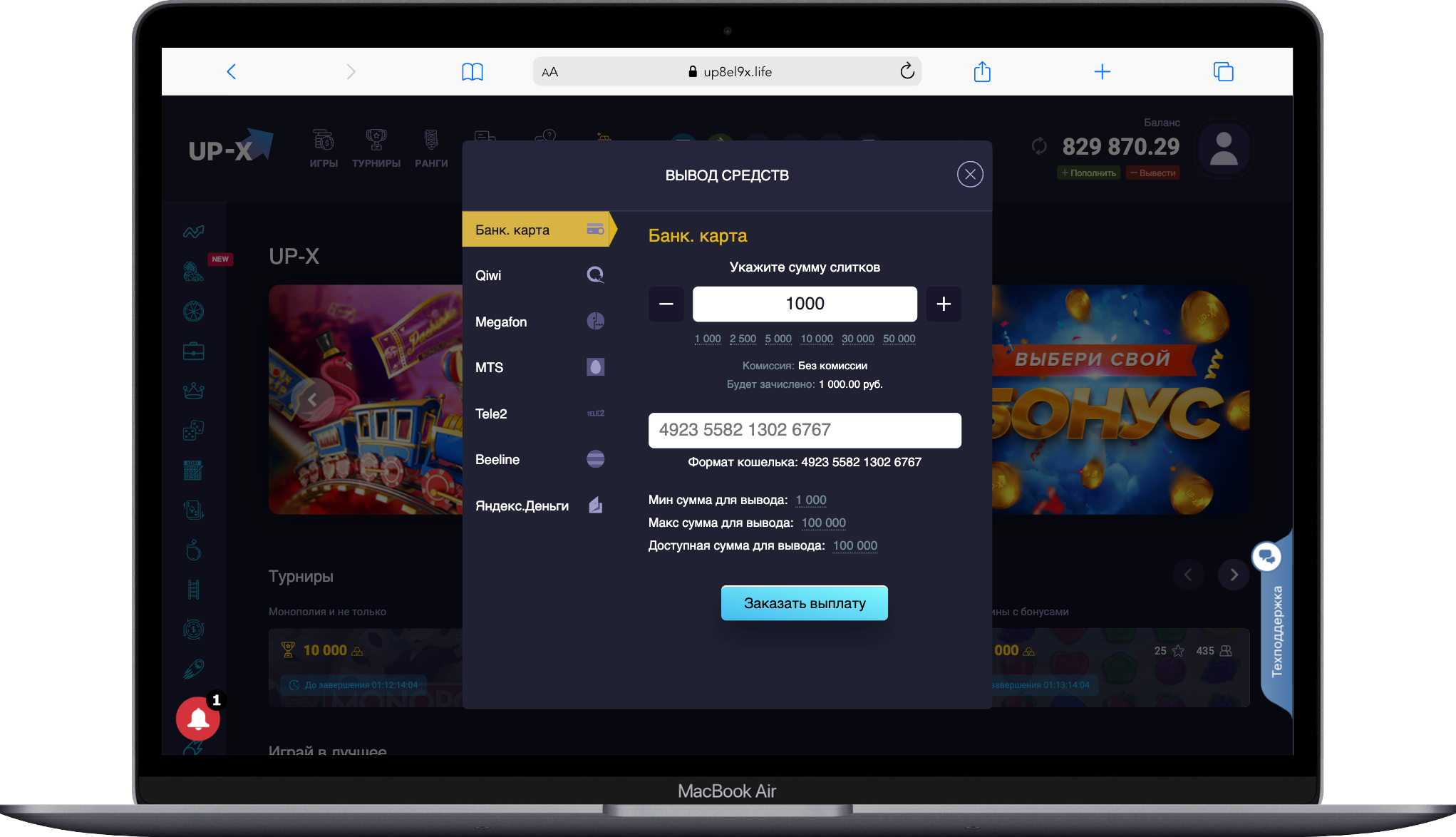Select Qiwi withdrawal method

[535, 275]
